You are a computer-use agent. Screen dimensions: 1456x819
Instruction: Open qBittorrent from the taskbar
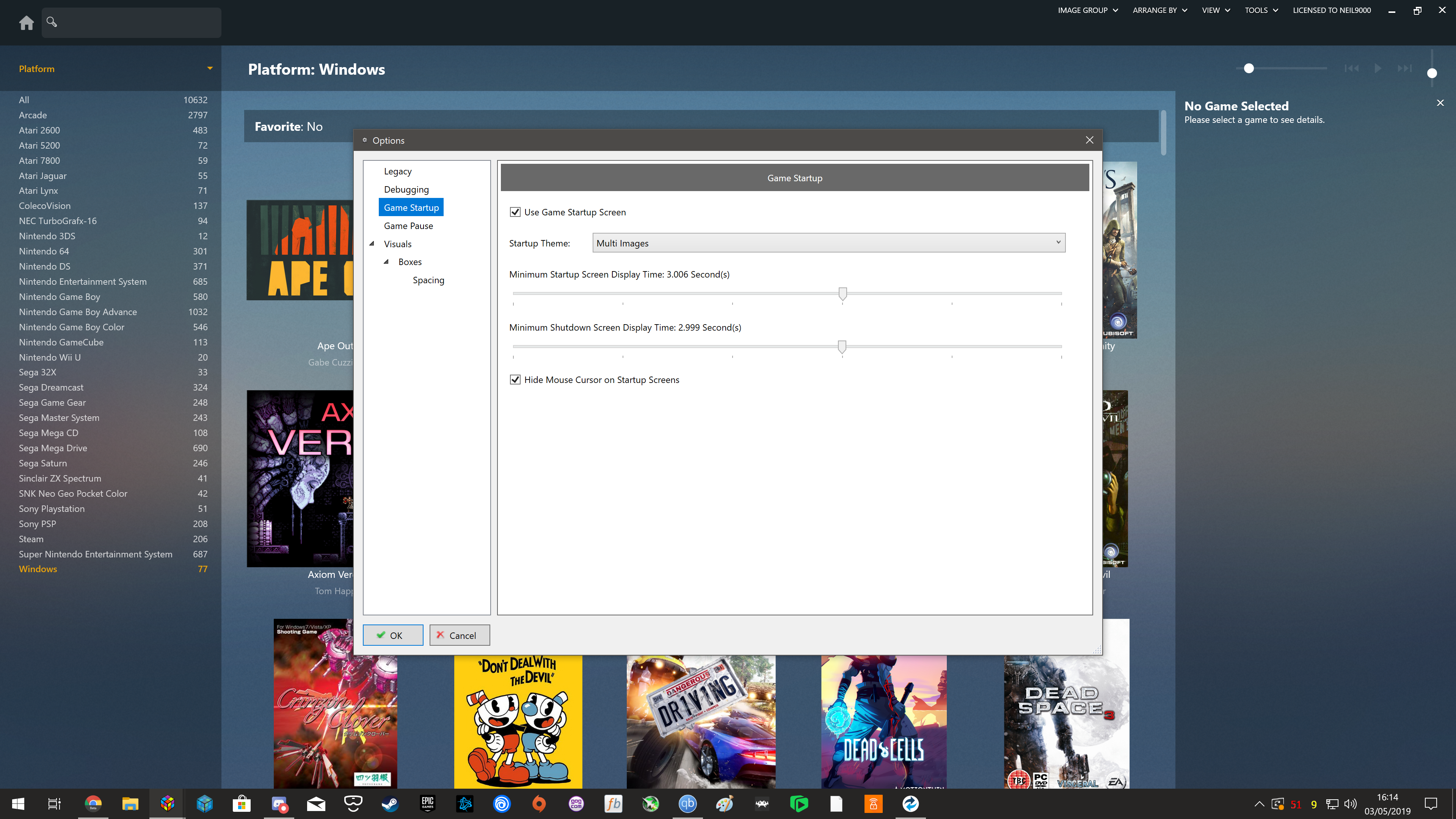coord(688,804)
